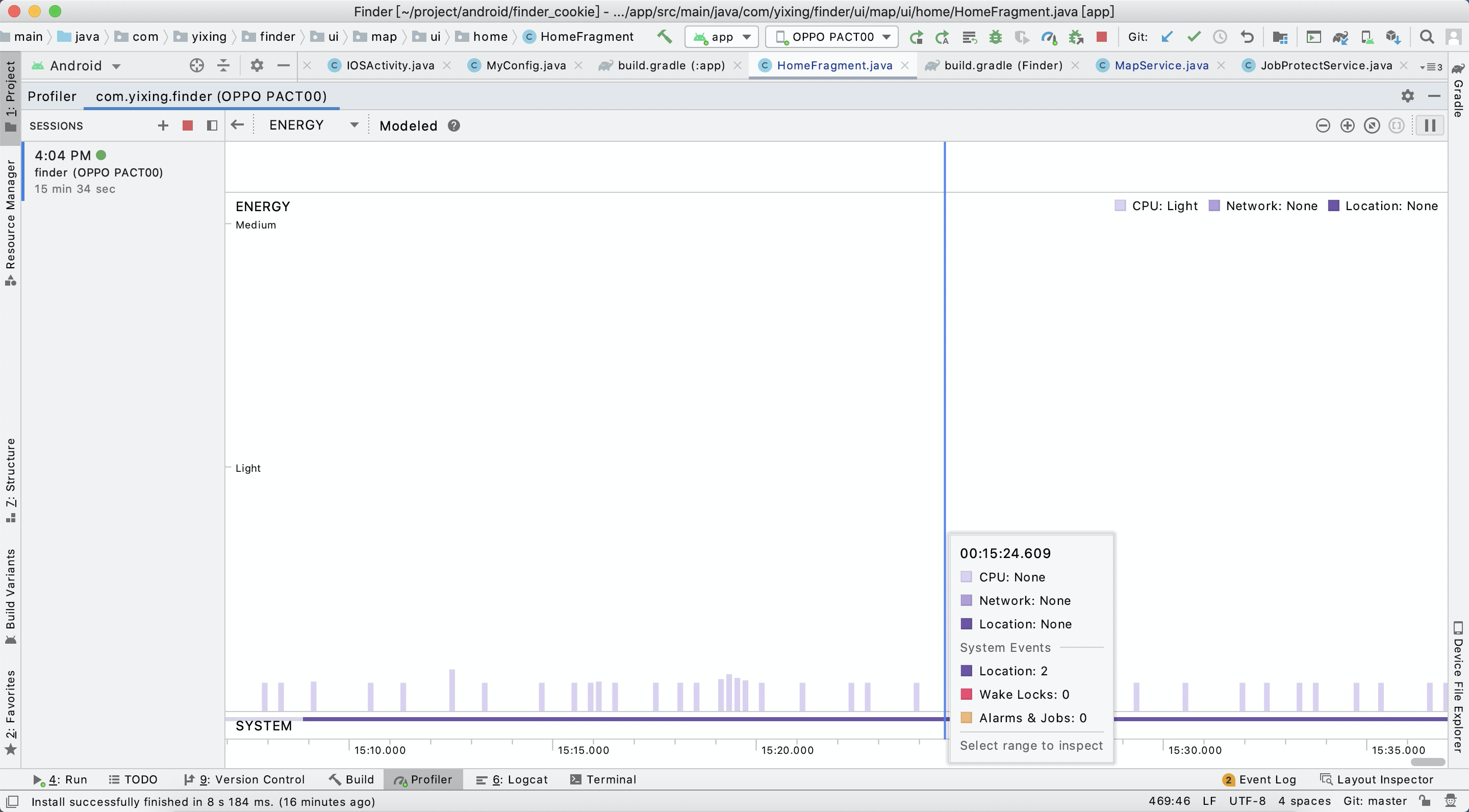The image size is (1469, 812).
Task: Stop the current profiling session
Action: [188, 125]
